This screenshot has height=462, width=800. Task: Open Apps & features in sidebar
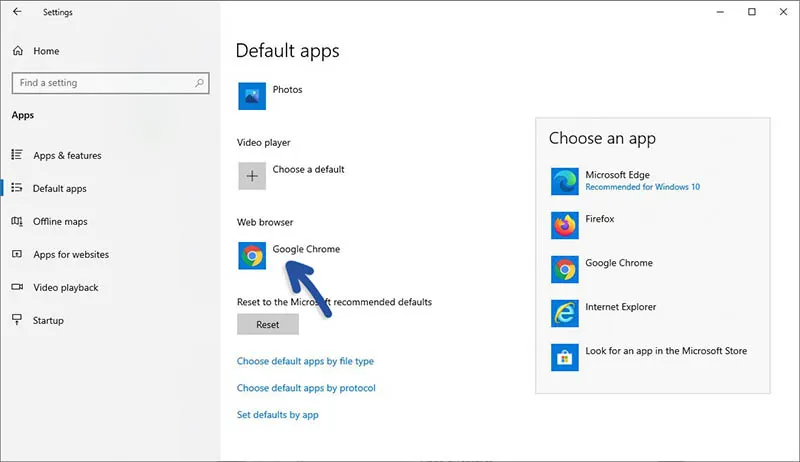tap(66, 156)
